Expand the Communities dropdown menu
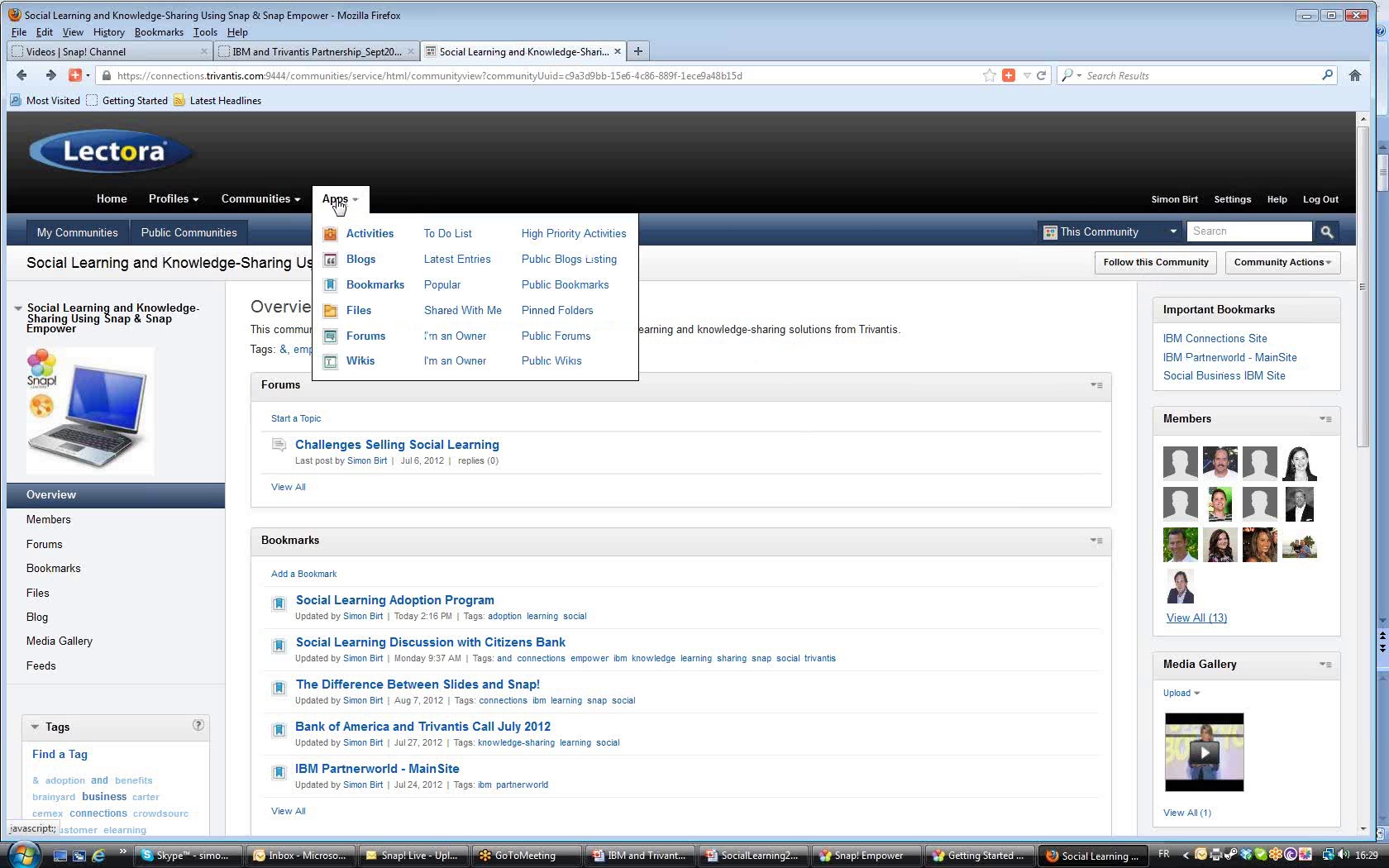 pyautogui.click(x=260, y=199)
